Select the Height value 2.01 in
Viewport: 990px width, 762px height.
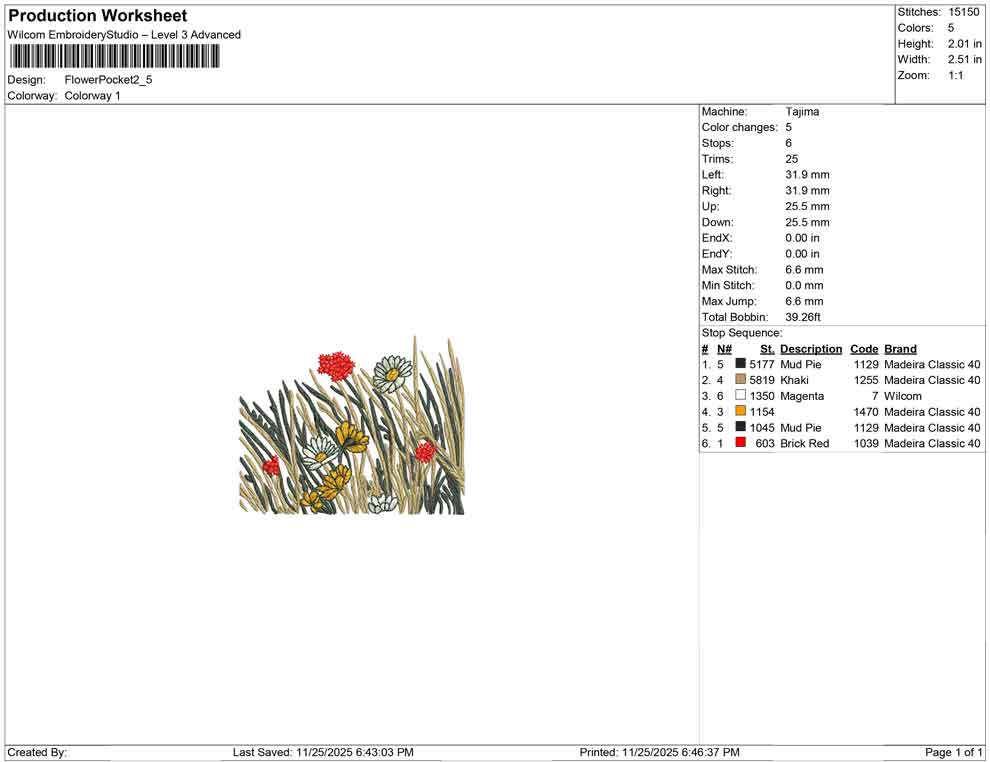tap(964, 44)
